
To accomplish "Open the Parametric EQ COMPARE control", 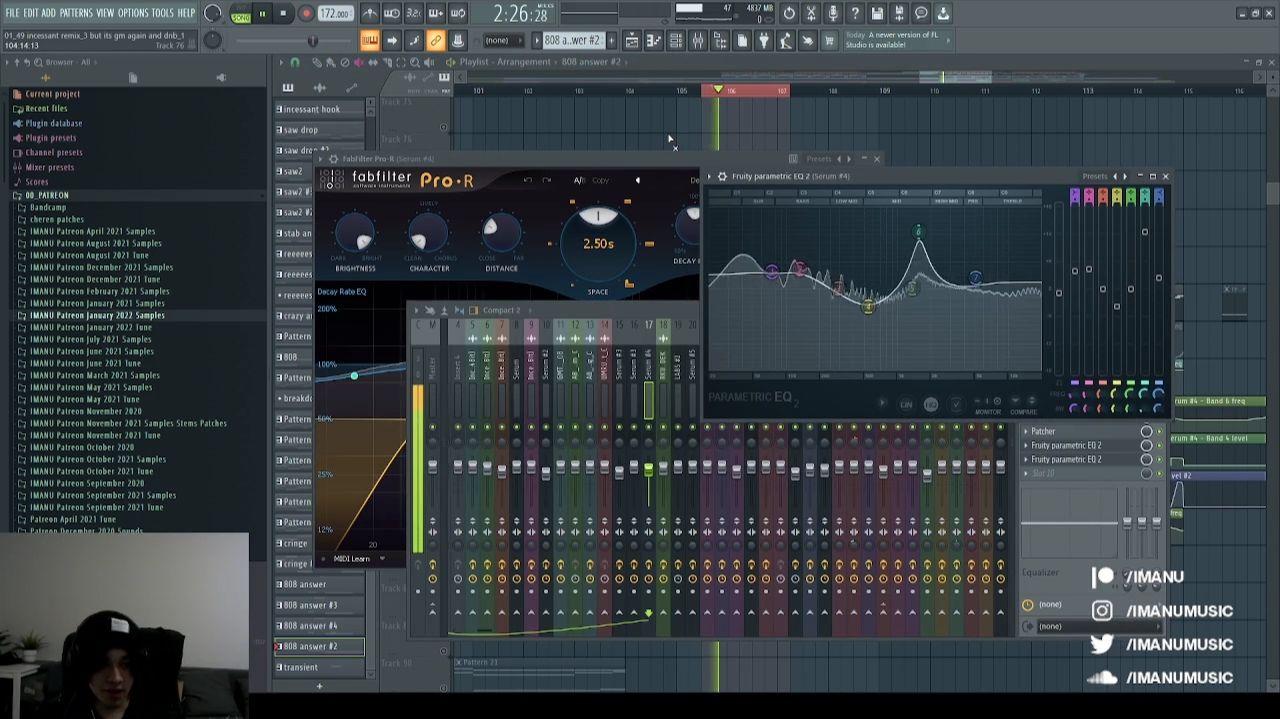I will coord(1023,404).
